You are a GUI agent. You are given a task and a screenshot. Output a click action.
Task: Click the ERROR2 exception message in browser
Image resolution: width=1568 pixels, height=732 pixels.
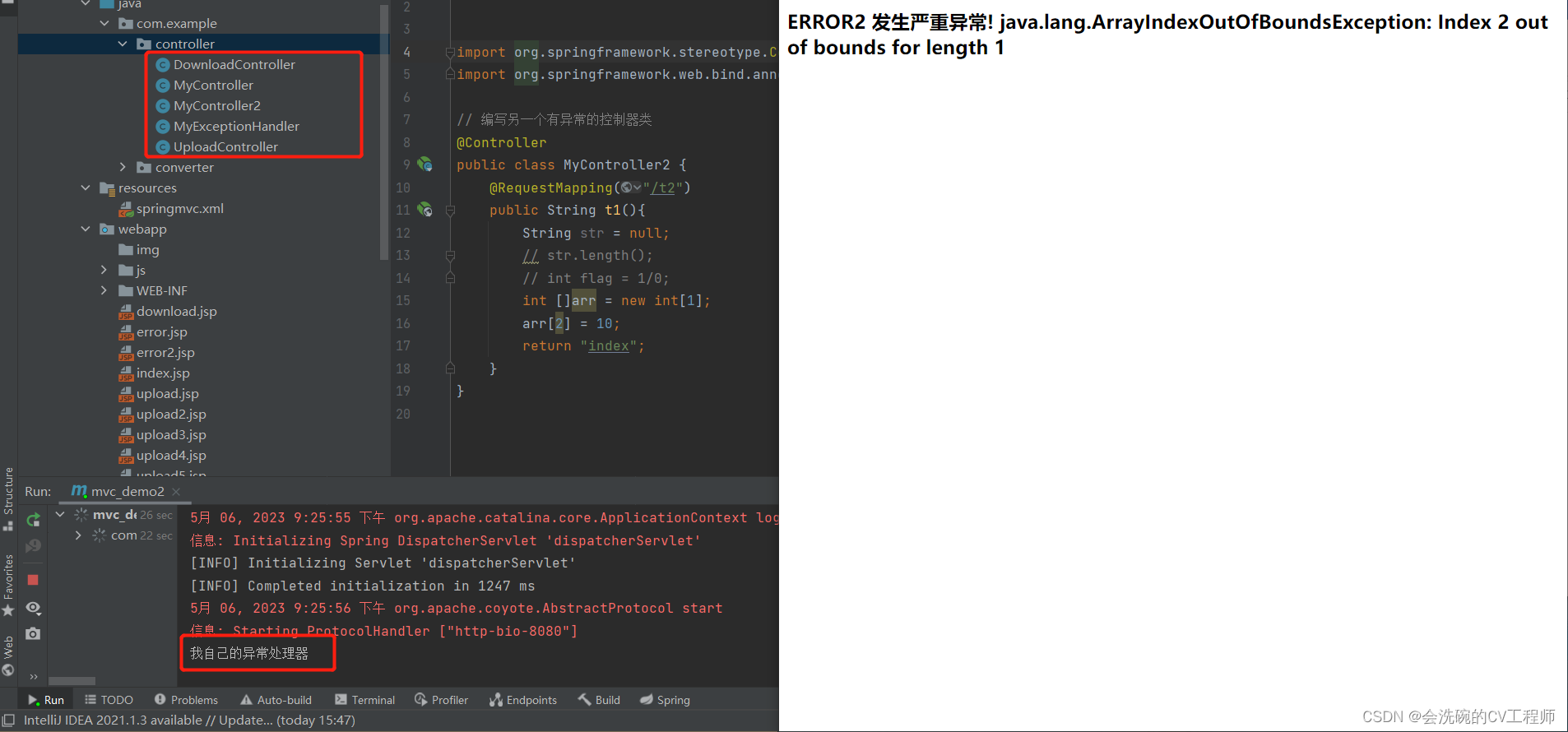1167,35
